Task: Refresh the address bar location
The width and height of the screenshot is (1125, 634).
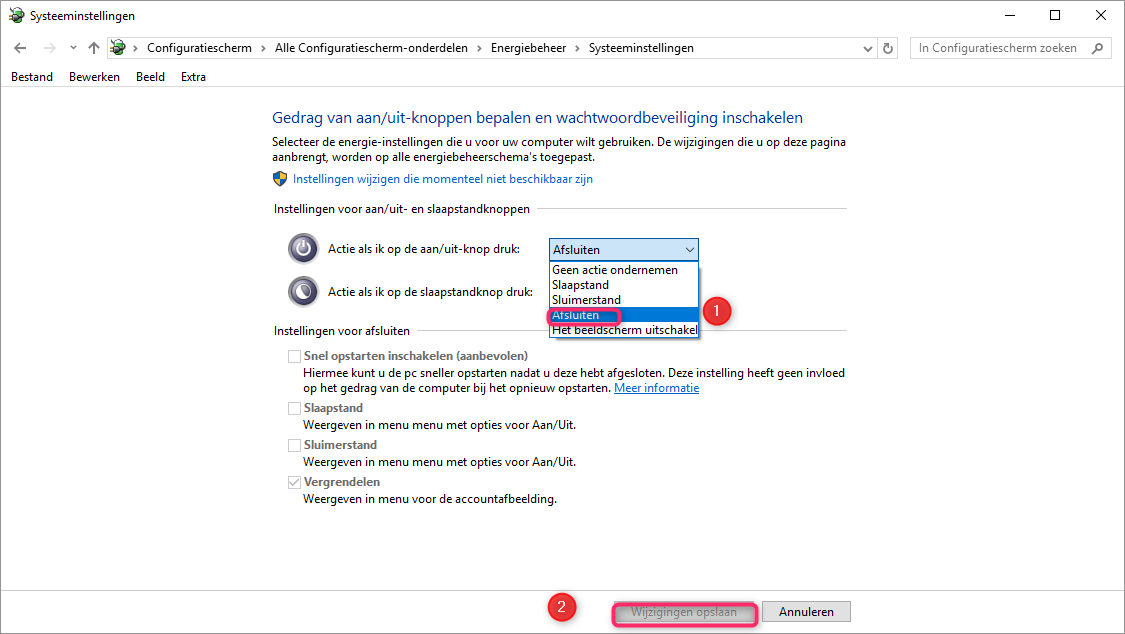Action: [x=888, y=48]
